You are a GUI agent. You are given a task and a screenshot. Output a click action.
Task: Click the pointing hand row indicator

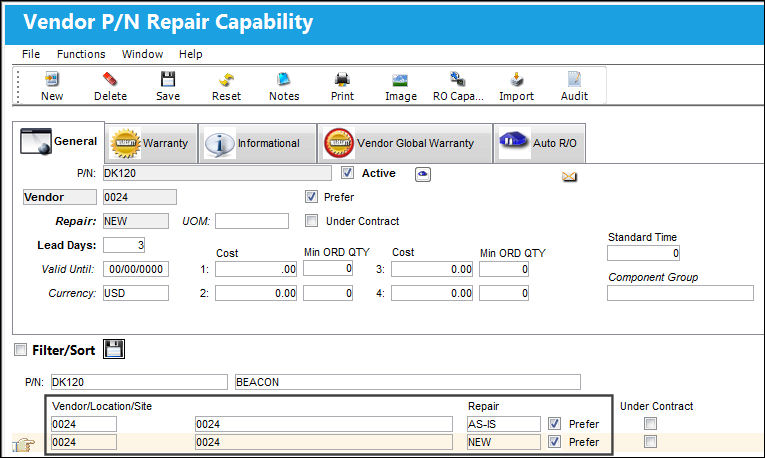click(23, 444)
